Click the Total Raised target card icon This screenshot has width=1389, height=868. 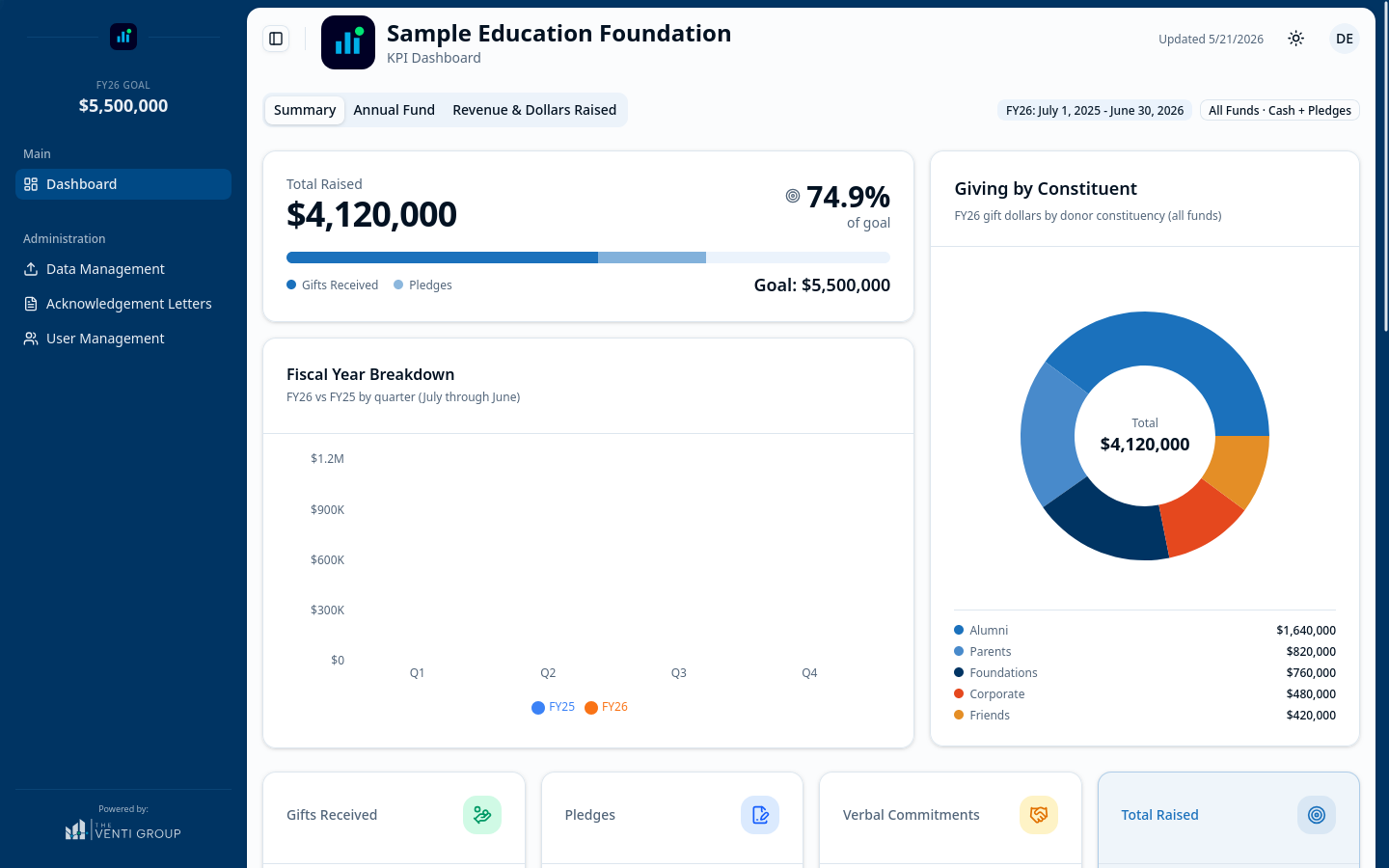pos(1317,815)
